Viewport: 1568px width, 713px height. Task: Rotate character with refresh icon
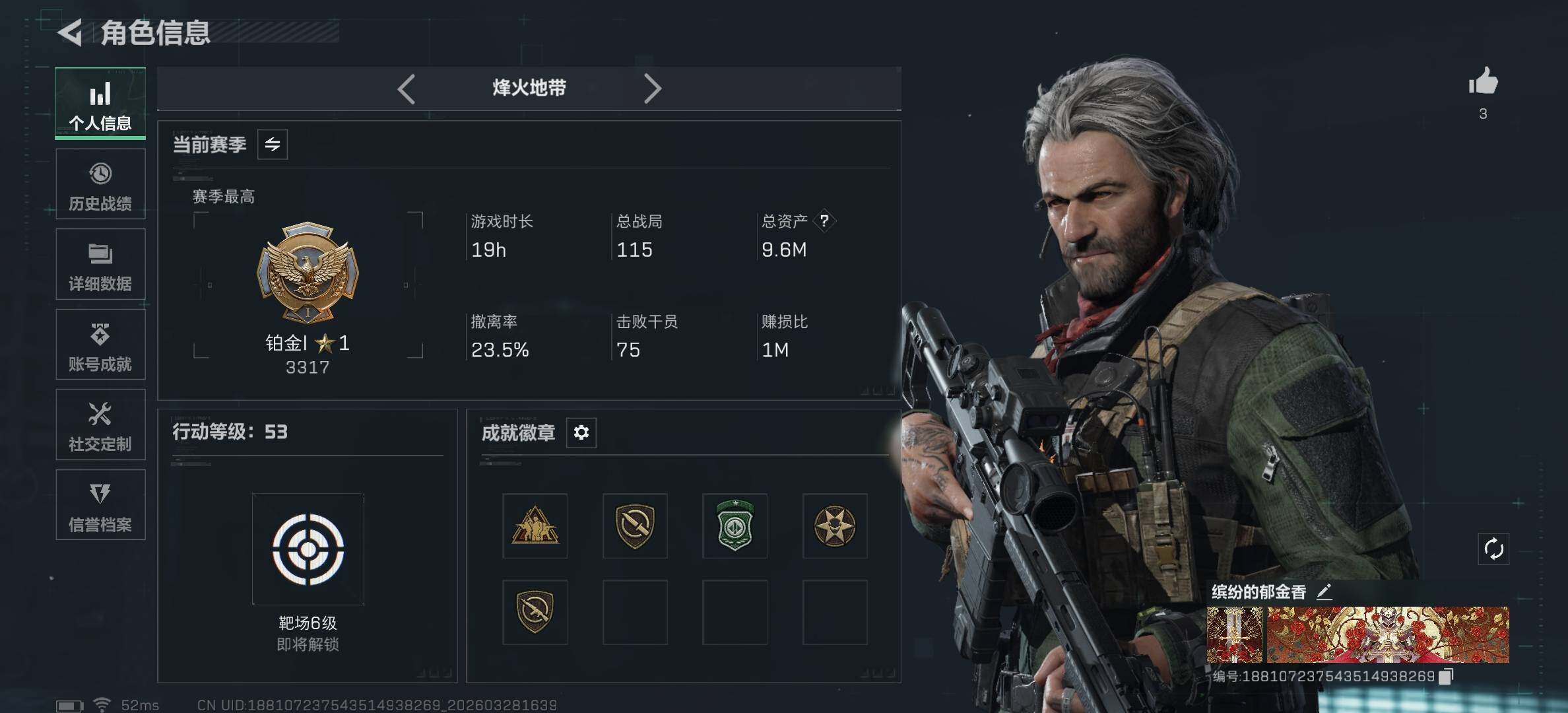1493,549
